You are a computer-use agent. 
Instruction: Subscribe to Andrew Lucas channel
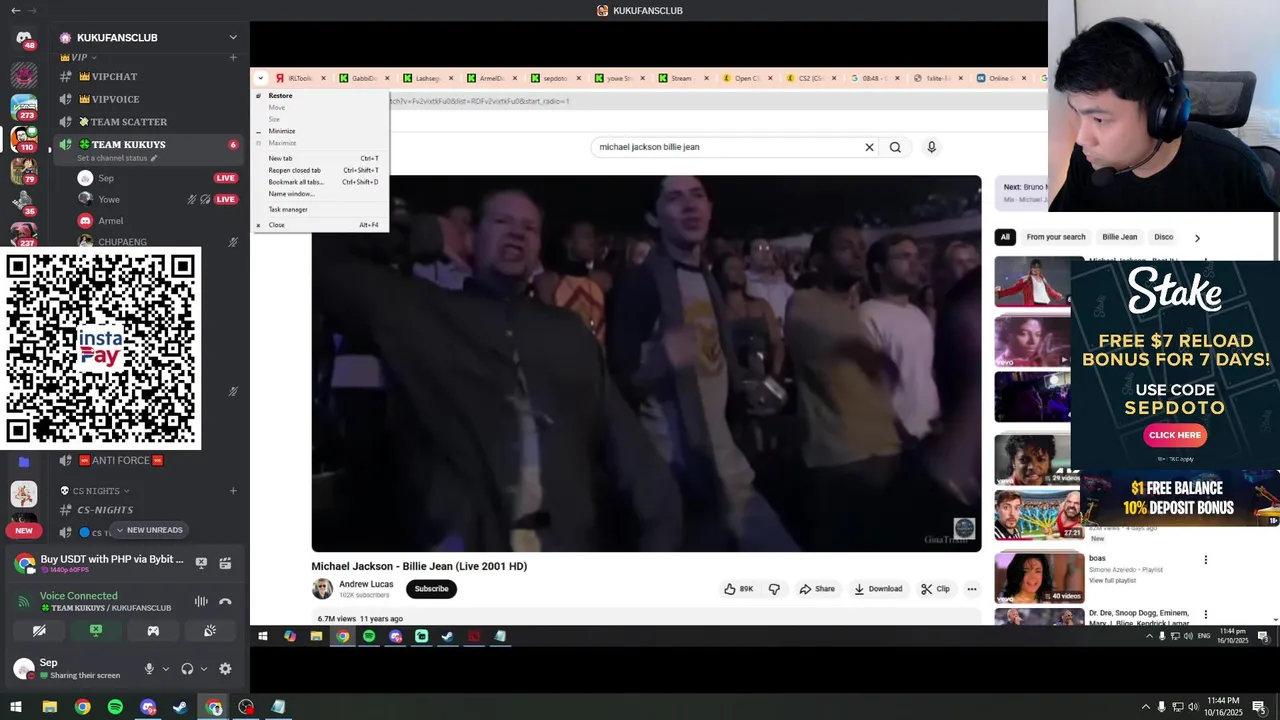pyautogui.click(x=431, y=589)
